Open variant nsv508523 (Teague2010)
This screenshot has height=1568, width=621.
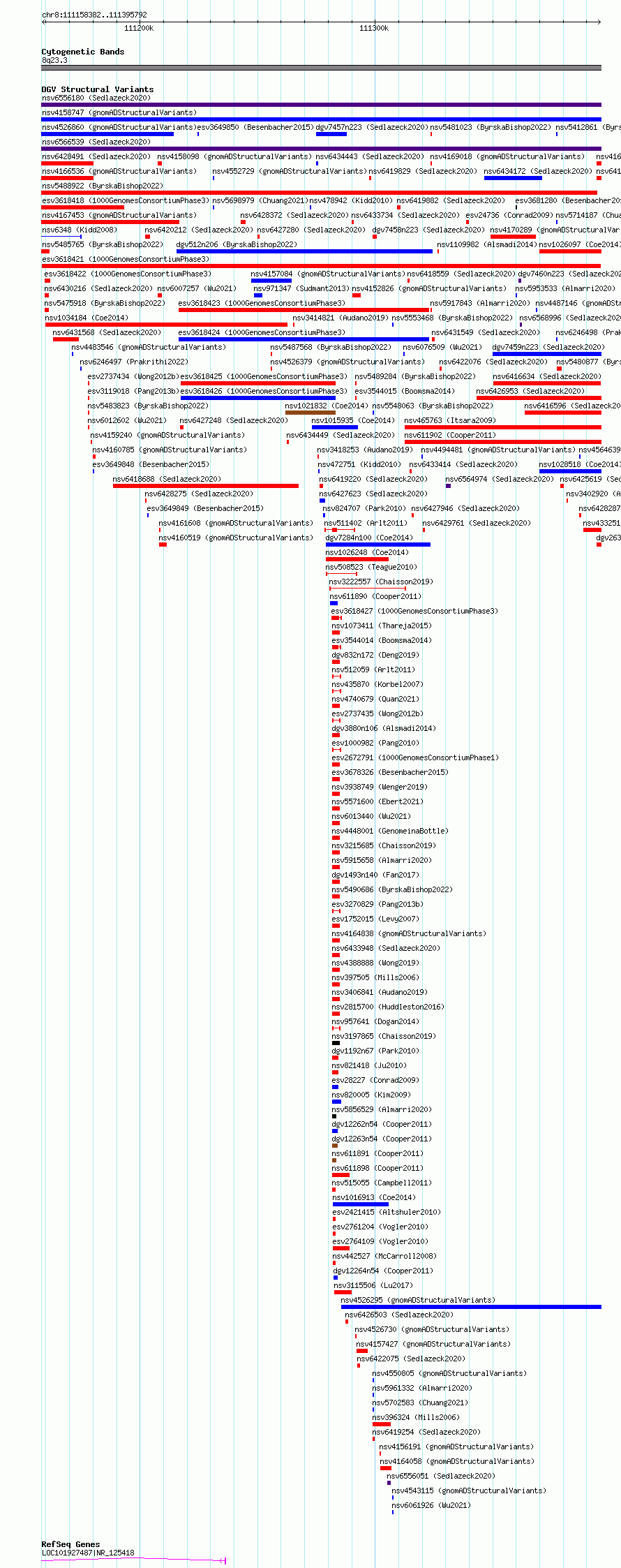click(x=371, y=567)
